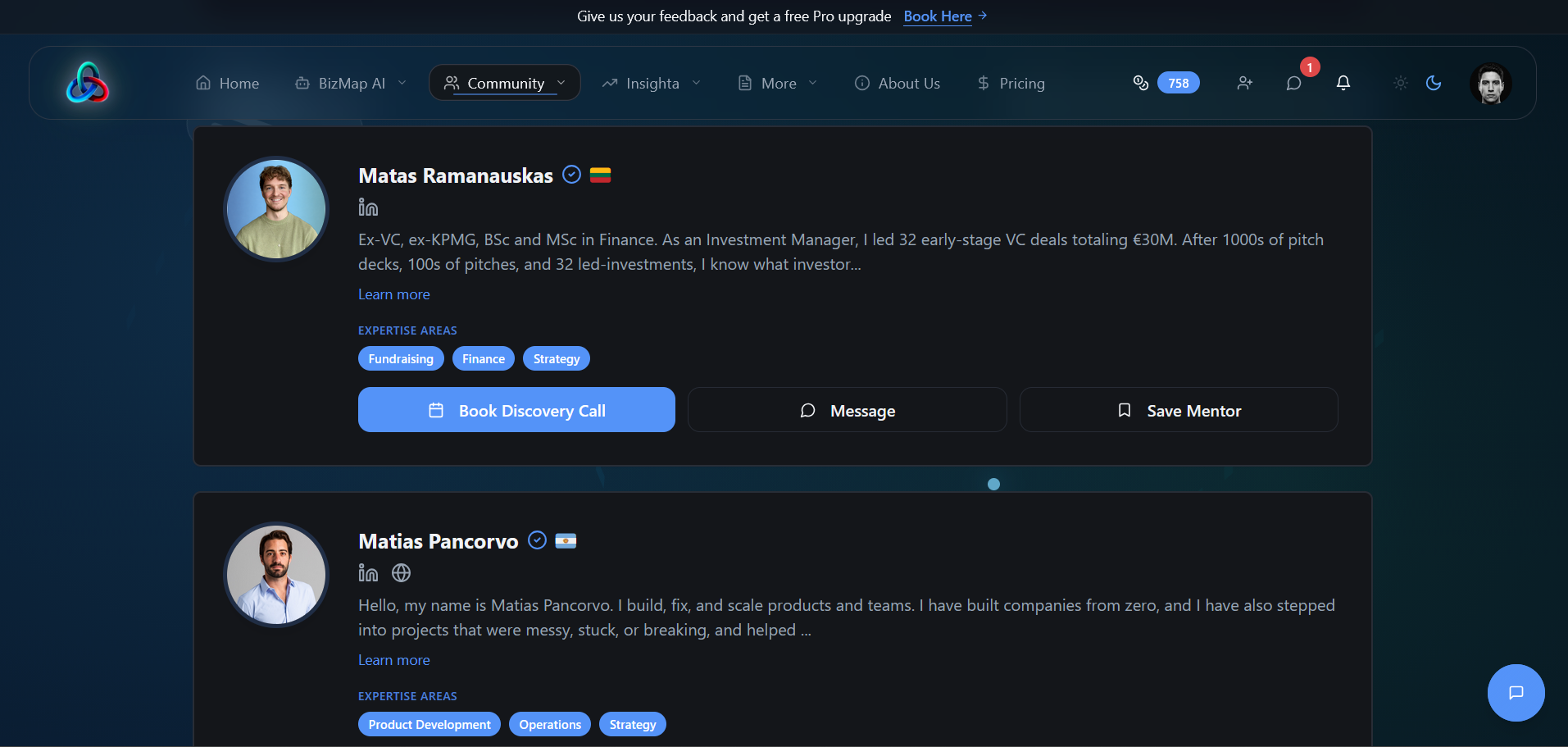Follow the Book Here link
Viewport: 1568px width, 747px height.
[945, 16]
